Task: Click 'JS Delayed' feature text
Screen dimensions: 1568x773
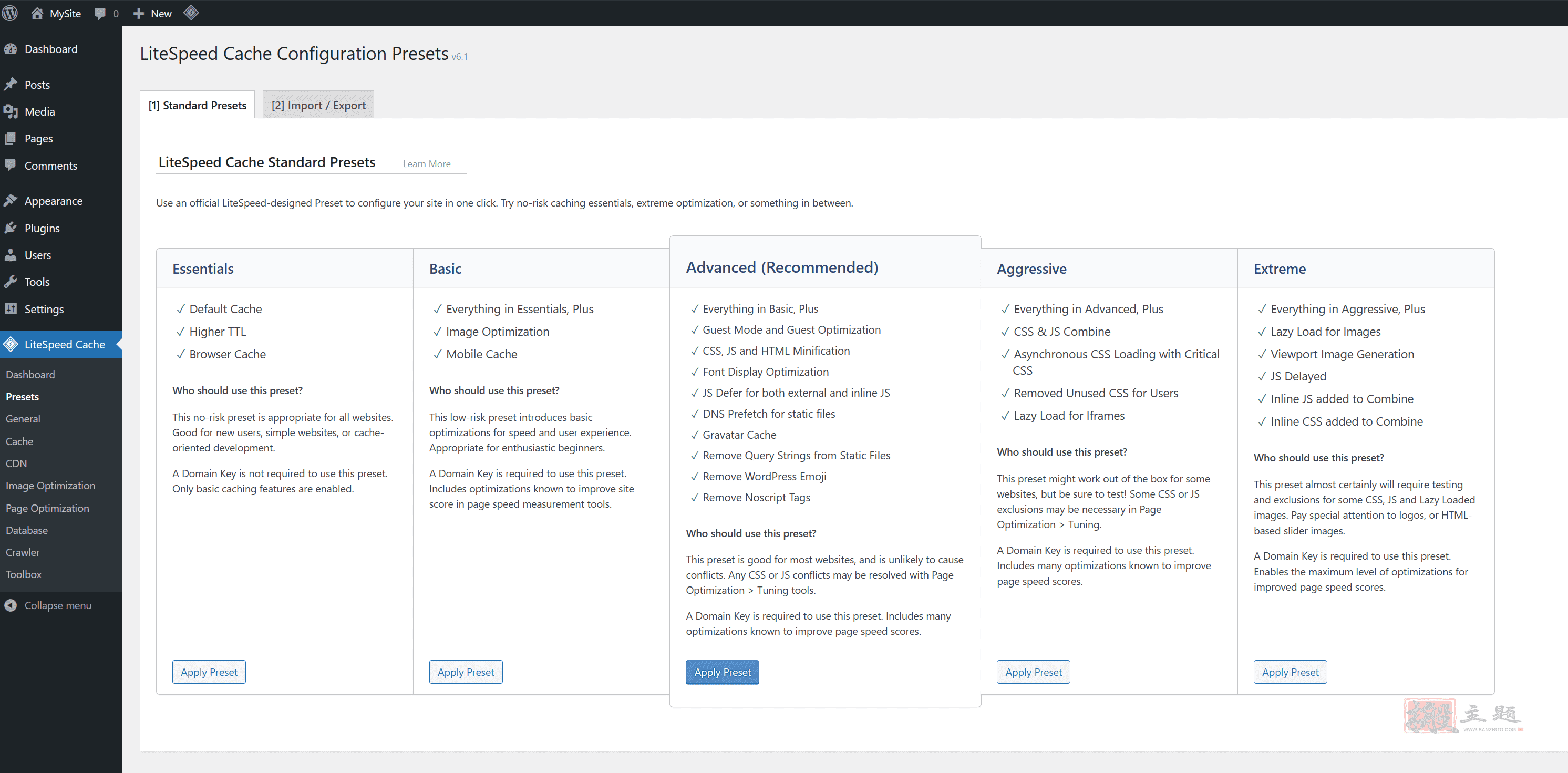Action: point(1298,377)
